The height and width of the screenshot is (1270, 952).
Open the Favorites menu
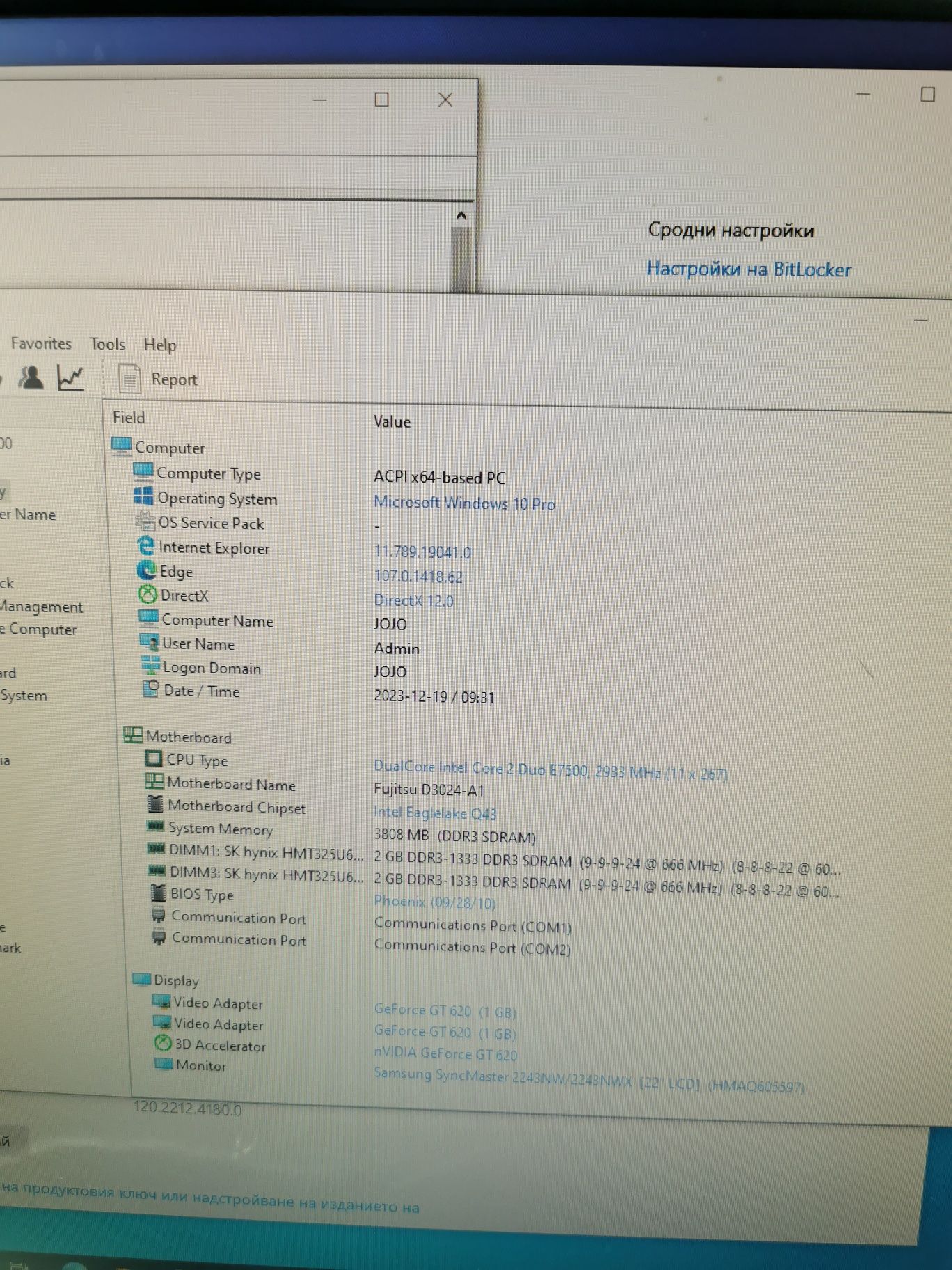point(41,343)
